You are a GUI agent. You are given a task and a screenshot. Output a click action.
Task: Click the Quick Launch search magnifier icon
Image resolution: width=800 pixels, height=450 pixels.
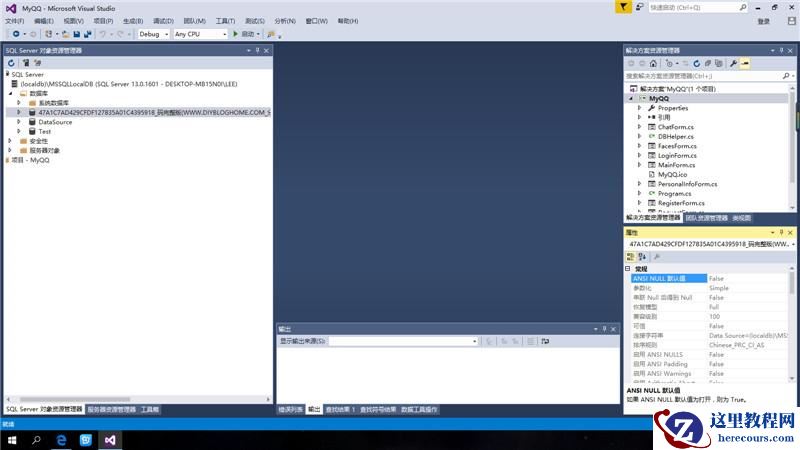(743, 8)
